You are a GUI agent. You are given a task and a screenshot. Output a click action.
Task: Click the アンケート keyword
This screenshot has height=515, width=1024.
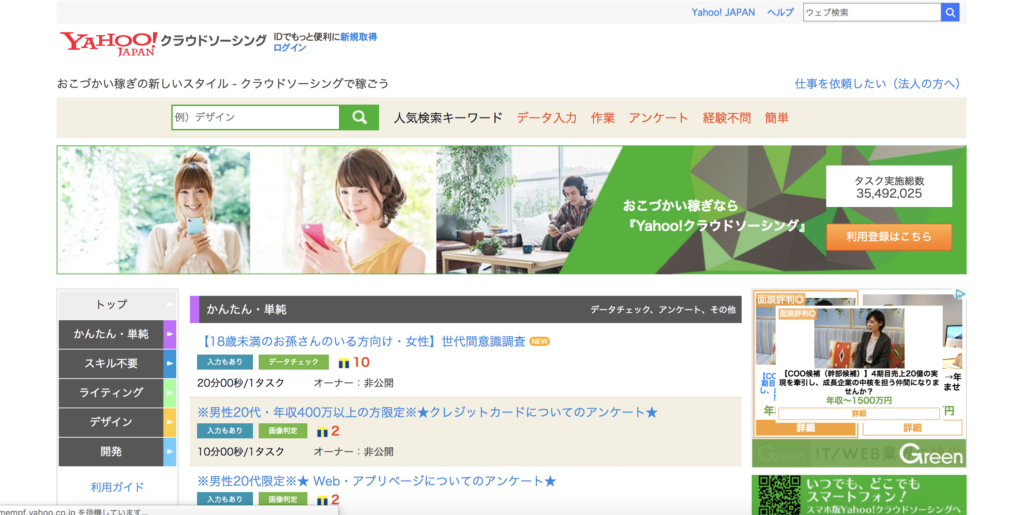[x=658, y=118]
